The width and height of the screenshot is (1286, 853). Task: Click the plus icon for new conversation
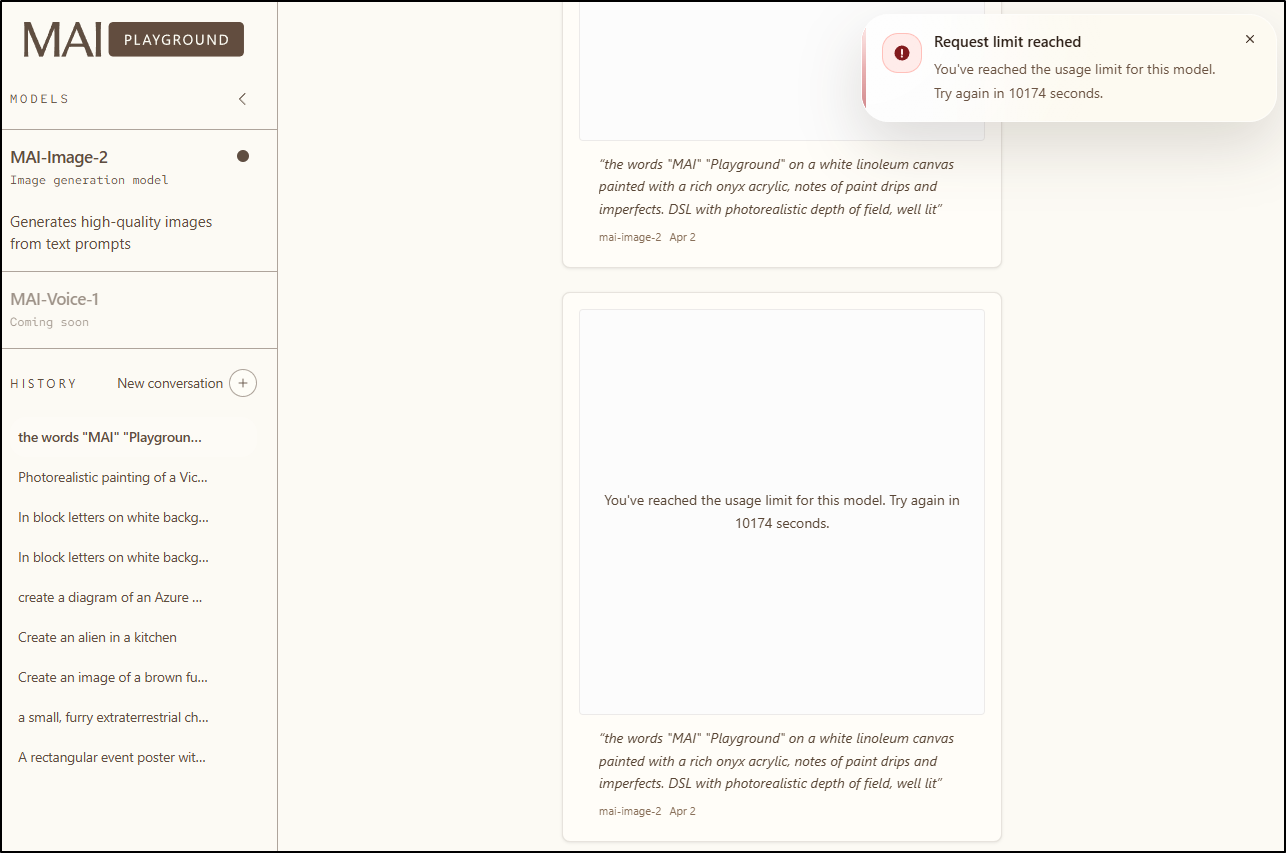(x=243, y=383)
